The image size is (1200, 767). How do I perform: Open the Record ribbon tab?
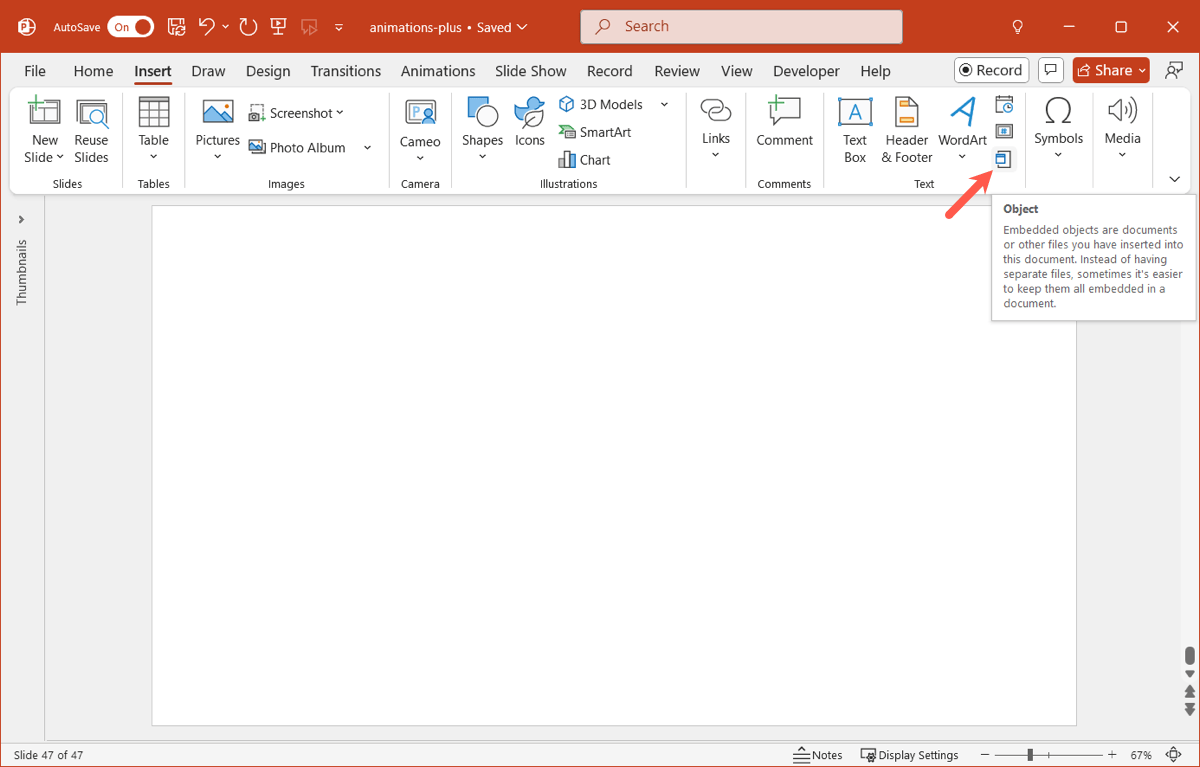610,71
